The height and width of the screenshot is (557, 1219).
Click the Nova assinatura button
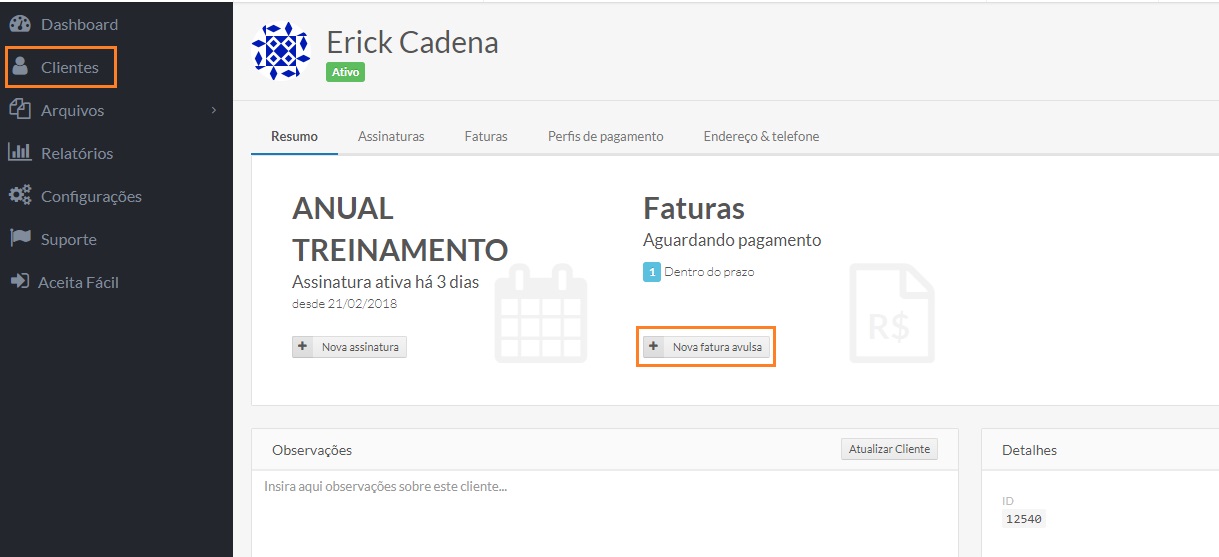click(x=349, y=347)
